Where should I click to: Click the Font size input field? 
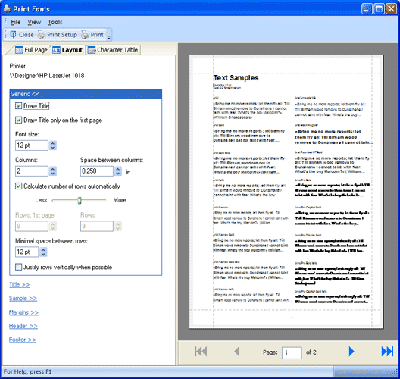pyautogui.click(x=32, y=145)
